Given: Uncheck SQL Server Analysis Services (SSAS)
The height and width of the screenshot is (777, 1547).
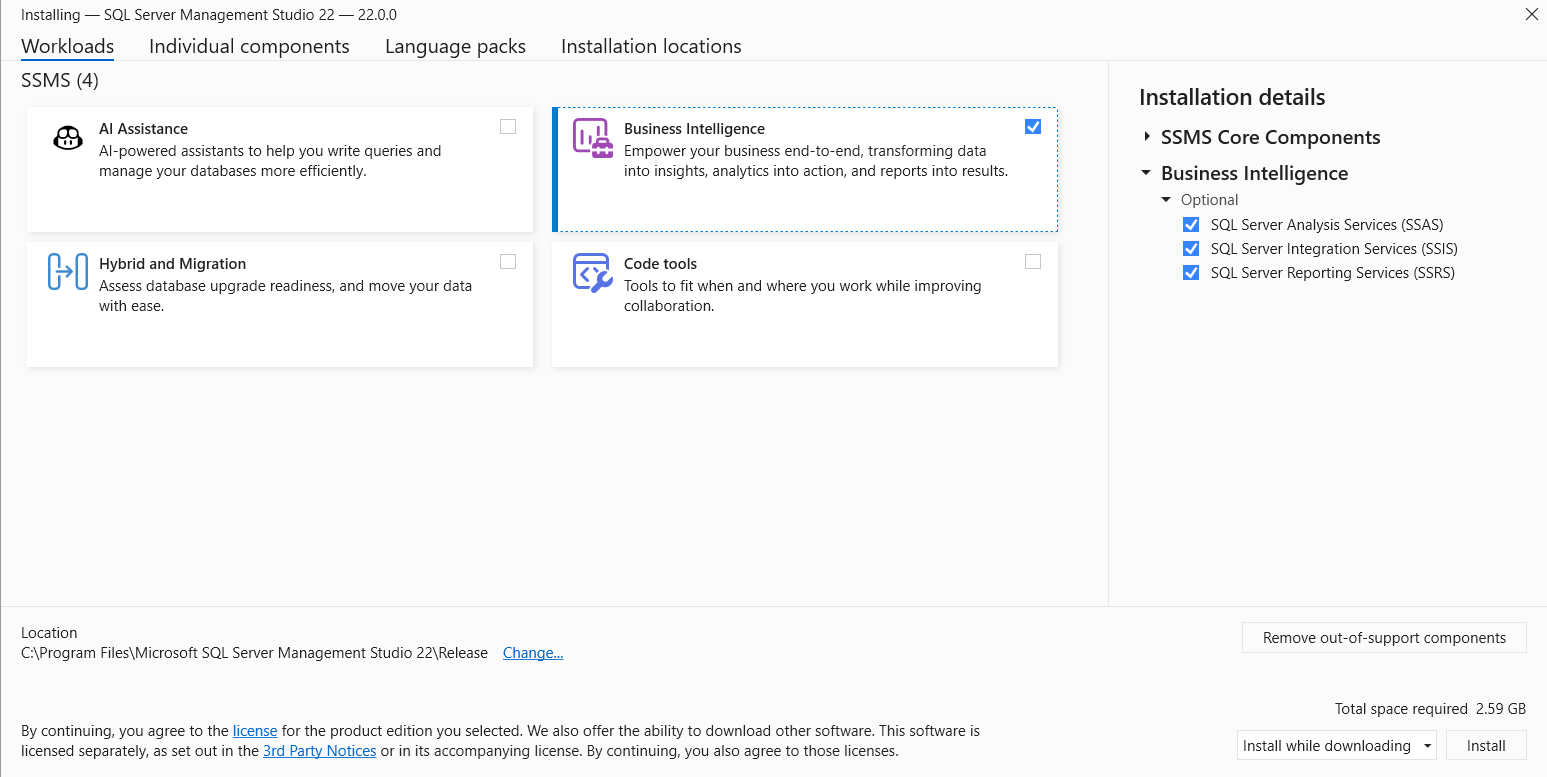Looking at the screenshot, I should tap(1191, 224).
